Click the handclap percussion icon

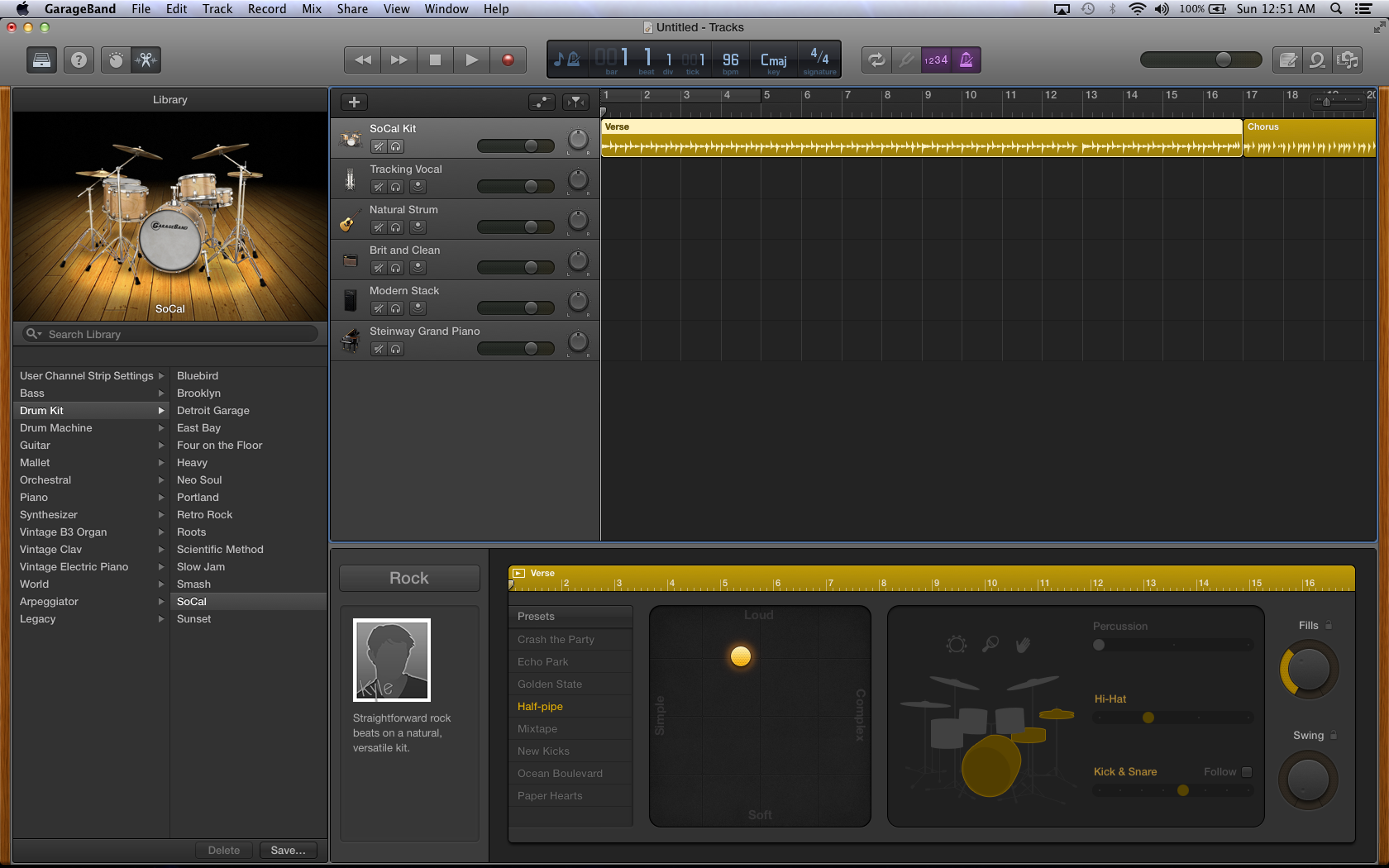1023,644
